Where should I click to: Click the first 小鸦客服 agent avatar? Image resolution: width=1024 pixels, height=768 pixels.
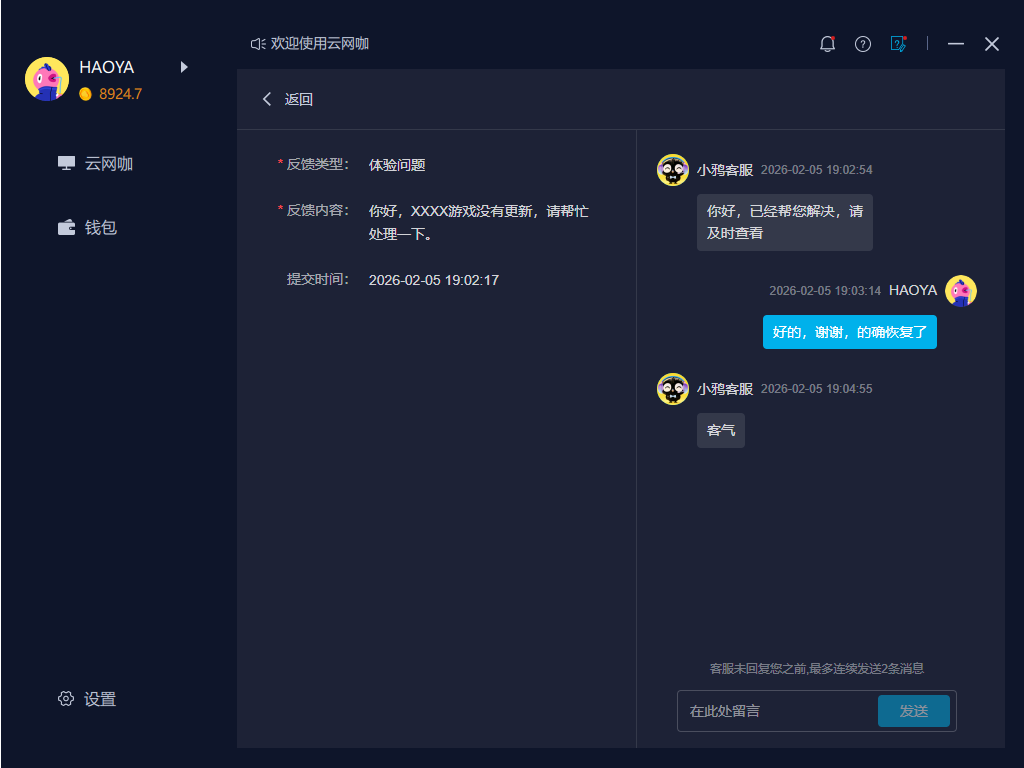pyautogui.click(x=673, y=170)
